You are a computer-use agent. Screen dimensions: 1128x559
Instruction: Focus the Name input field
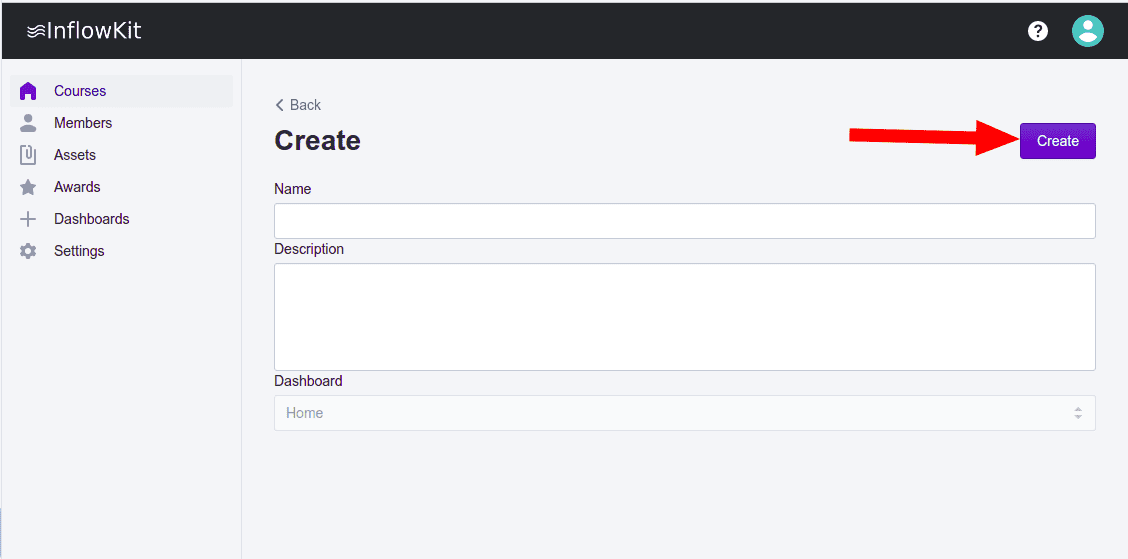tap(684, 221)
